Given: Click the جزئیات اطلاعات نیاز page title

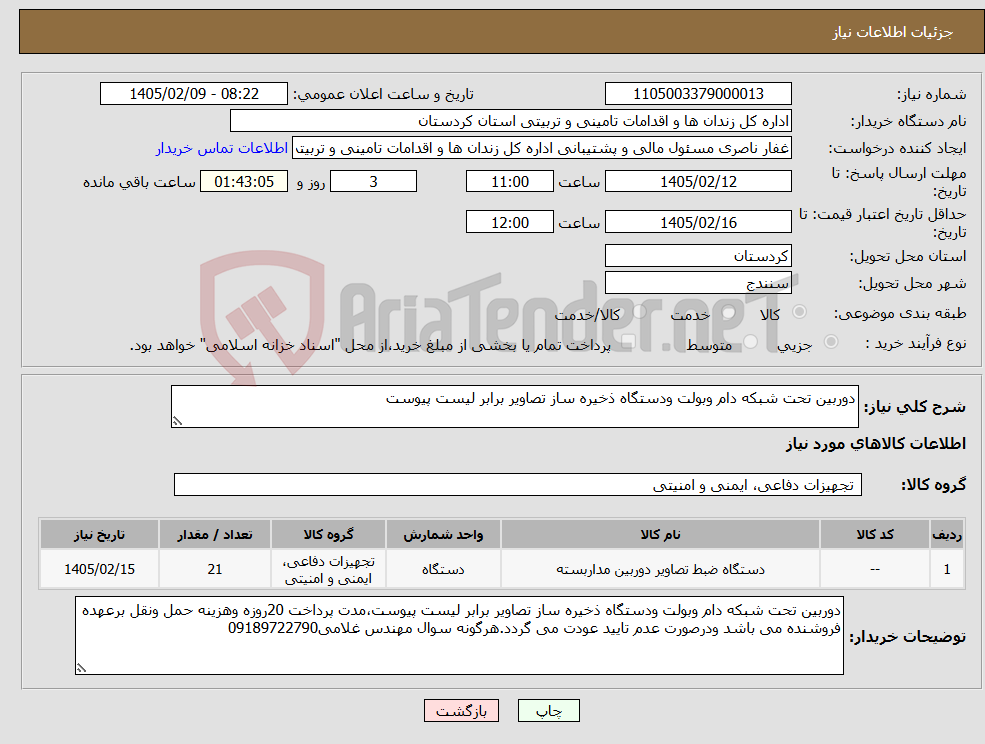Looking at the screenshot, I should 893,32.
